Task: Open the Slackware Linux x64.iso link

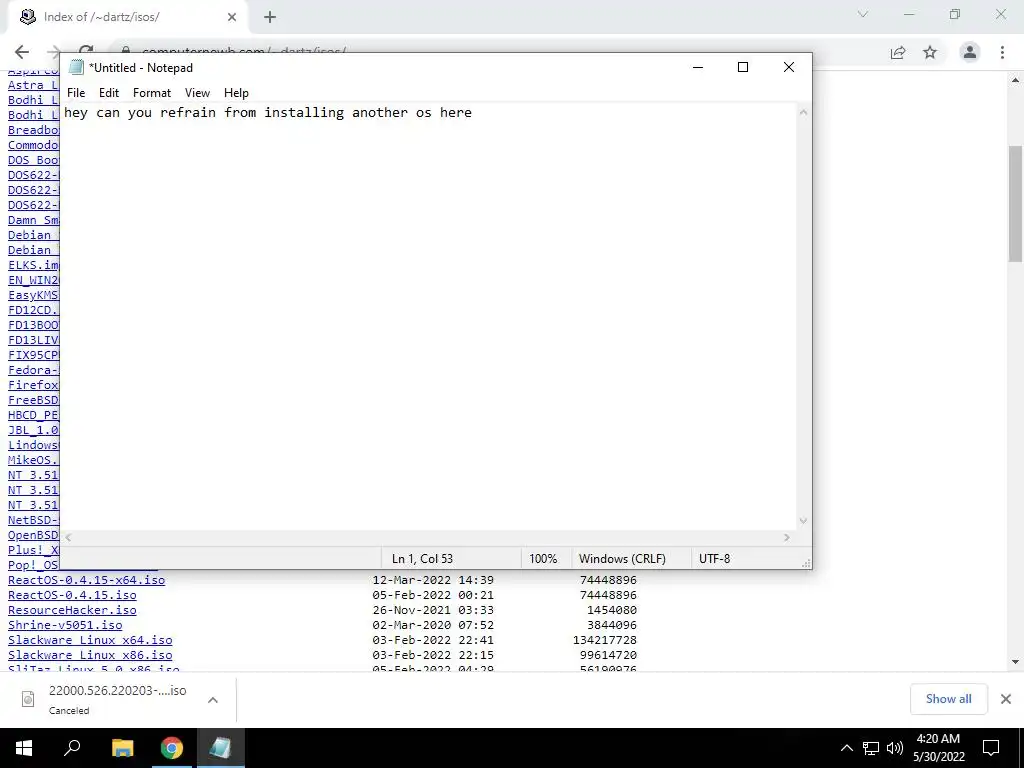Action: click(x=90, y=640)
